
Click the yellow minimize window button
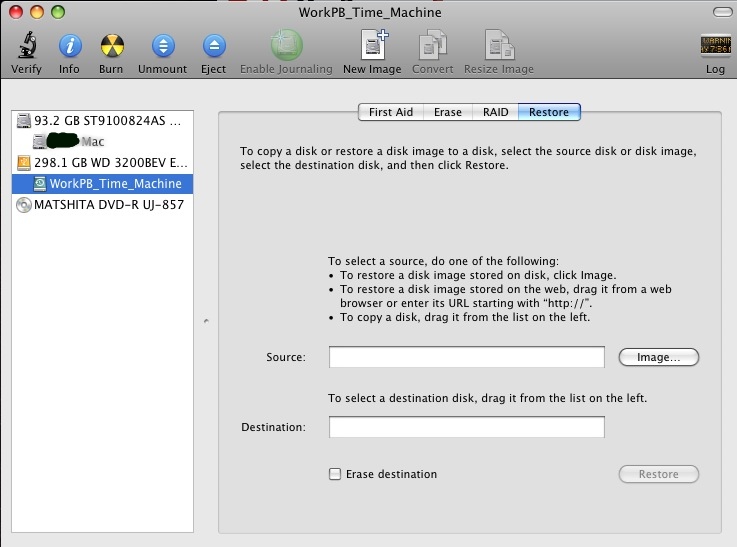[37, 12]
